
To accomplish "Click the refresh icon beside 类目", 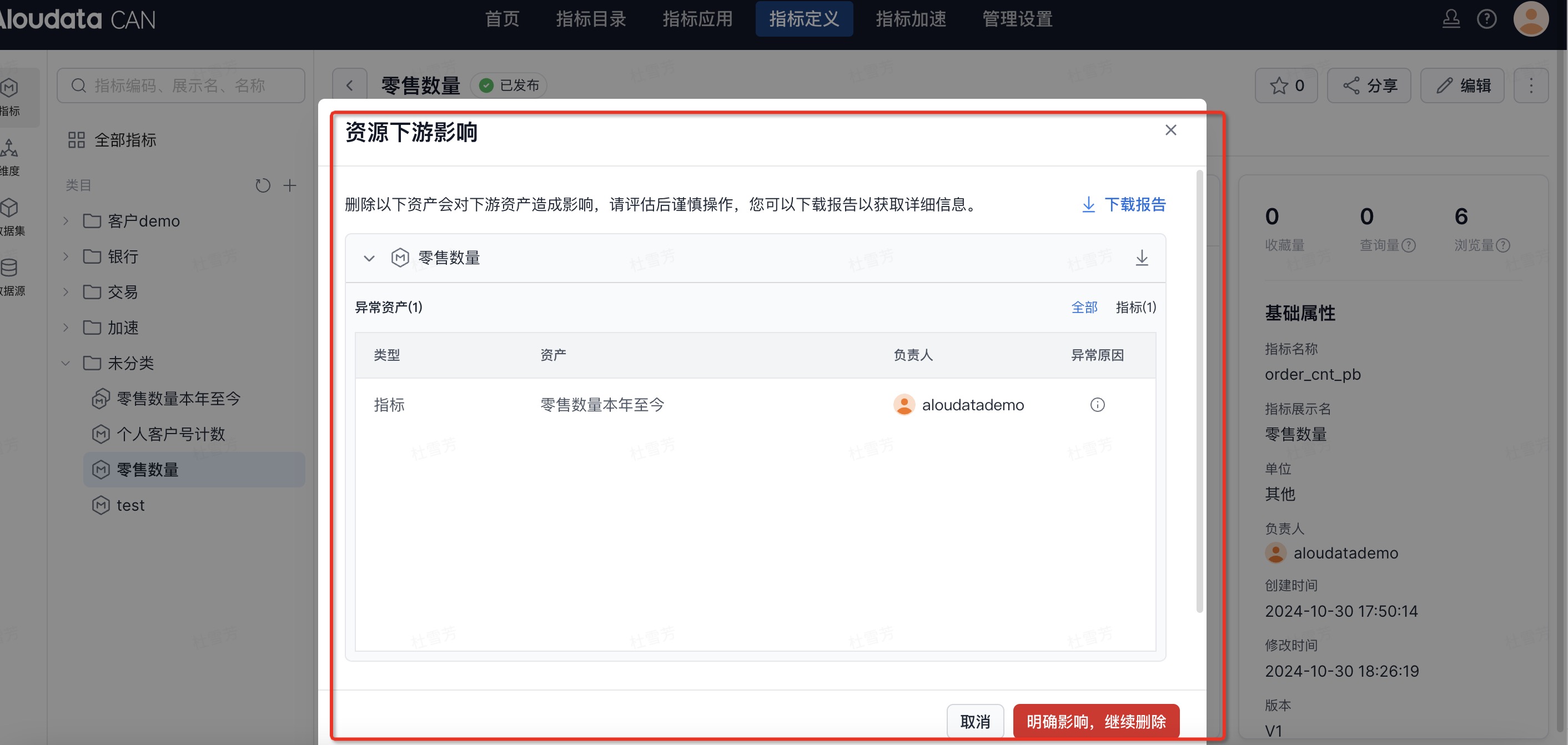I will click(262, 185).
